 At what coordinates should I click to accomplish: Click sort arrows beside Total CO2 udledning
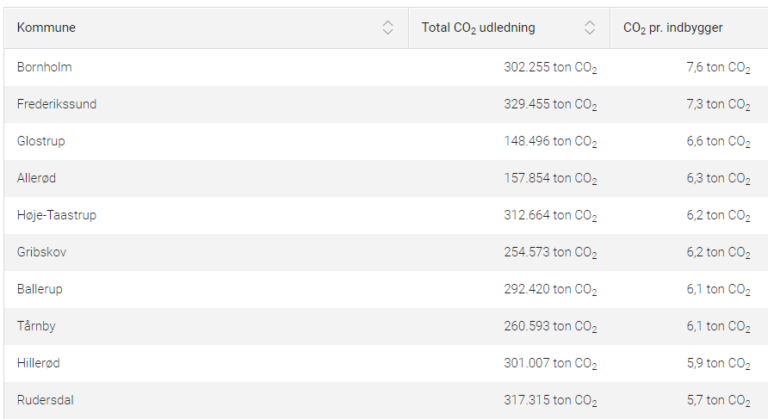[x=589, y=28]
